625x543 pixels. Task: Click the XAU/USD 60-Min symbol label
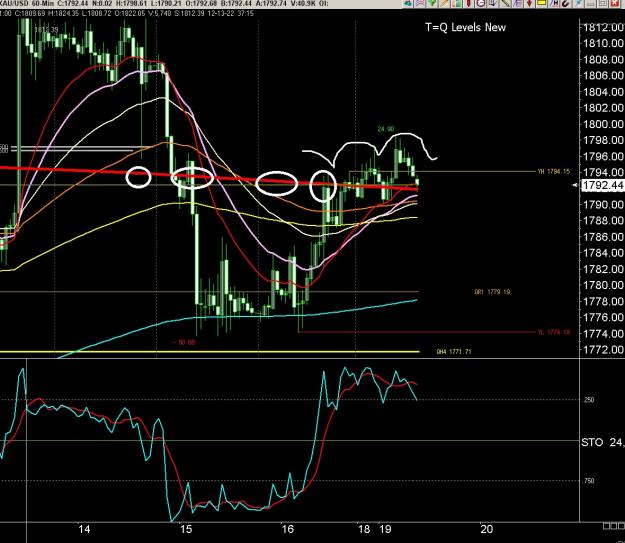[x=27, y=3]
